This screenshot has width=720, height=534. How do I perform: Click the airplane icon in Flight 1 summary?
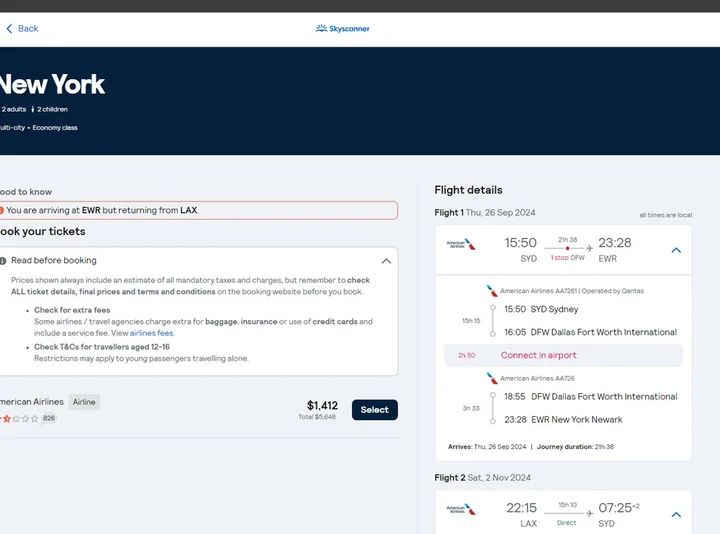pyautogui.click(x=590, y=248)
